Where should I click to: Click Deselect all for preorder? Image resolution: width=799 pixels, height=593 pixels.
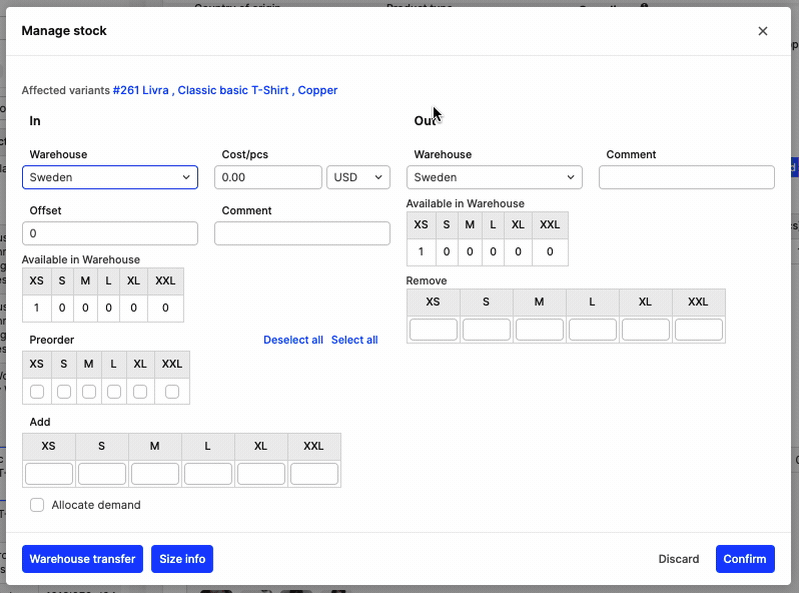tap(293, 340)
